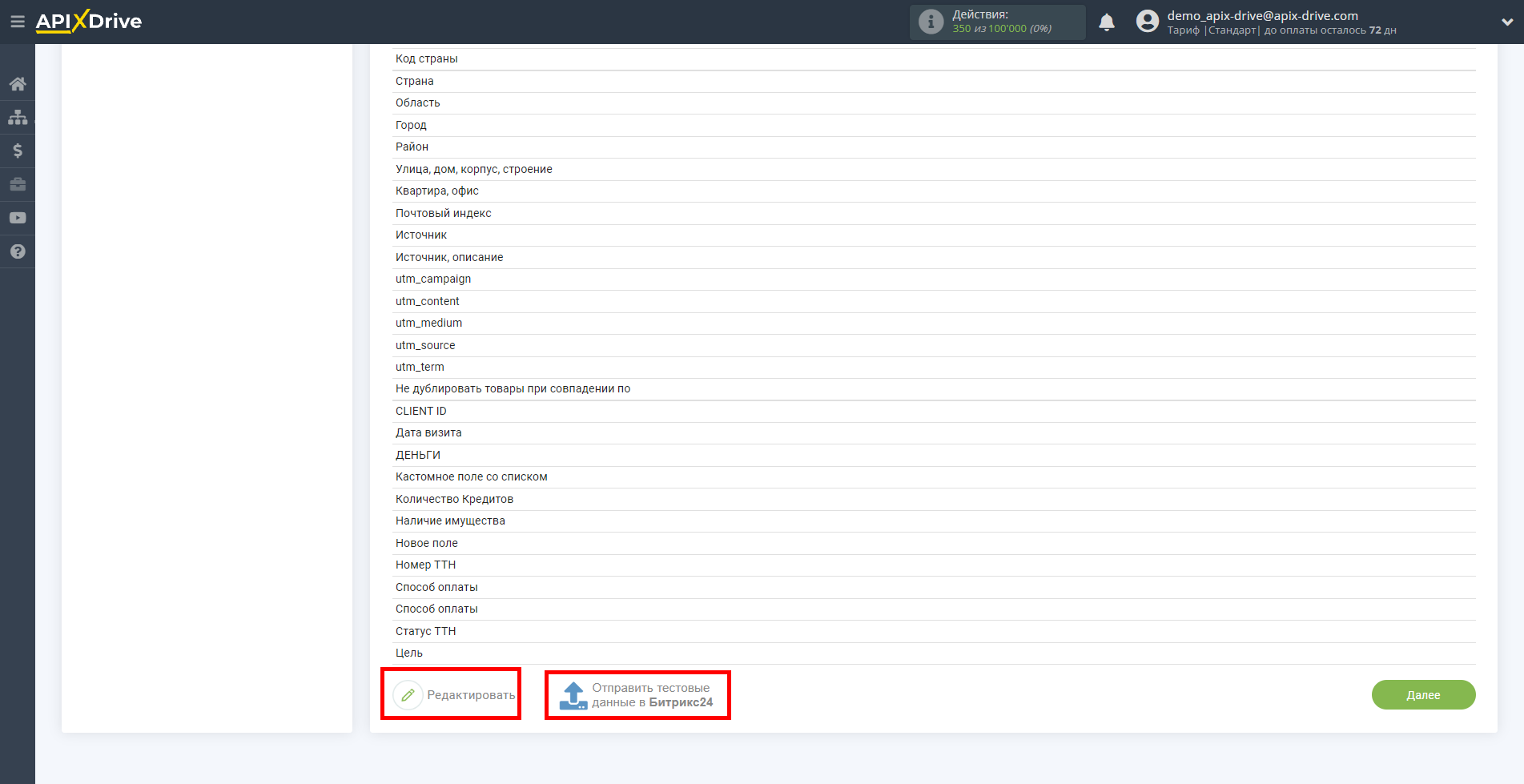Select Кастомное поле со списком row

(934, 477)
